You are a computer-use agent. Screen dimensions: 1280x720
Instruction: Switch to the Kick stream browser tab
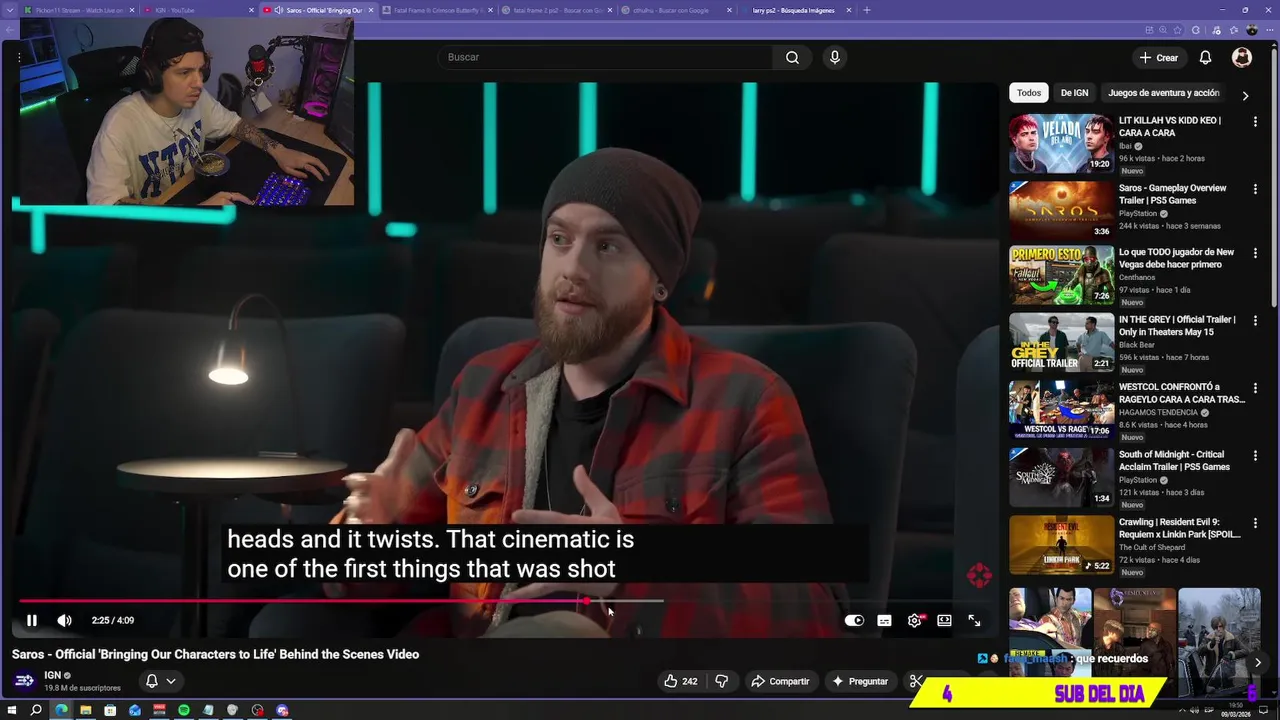coord(78,10)
